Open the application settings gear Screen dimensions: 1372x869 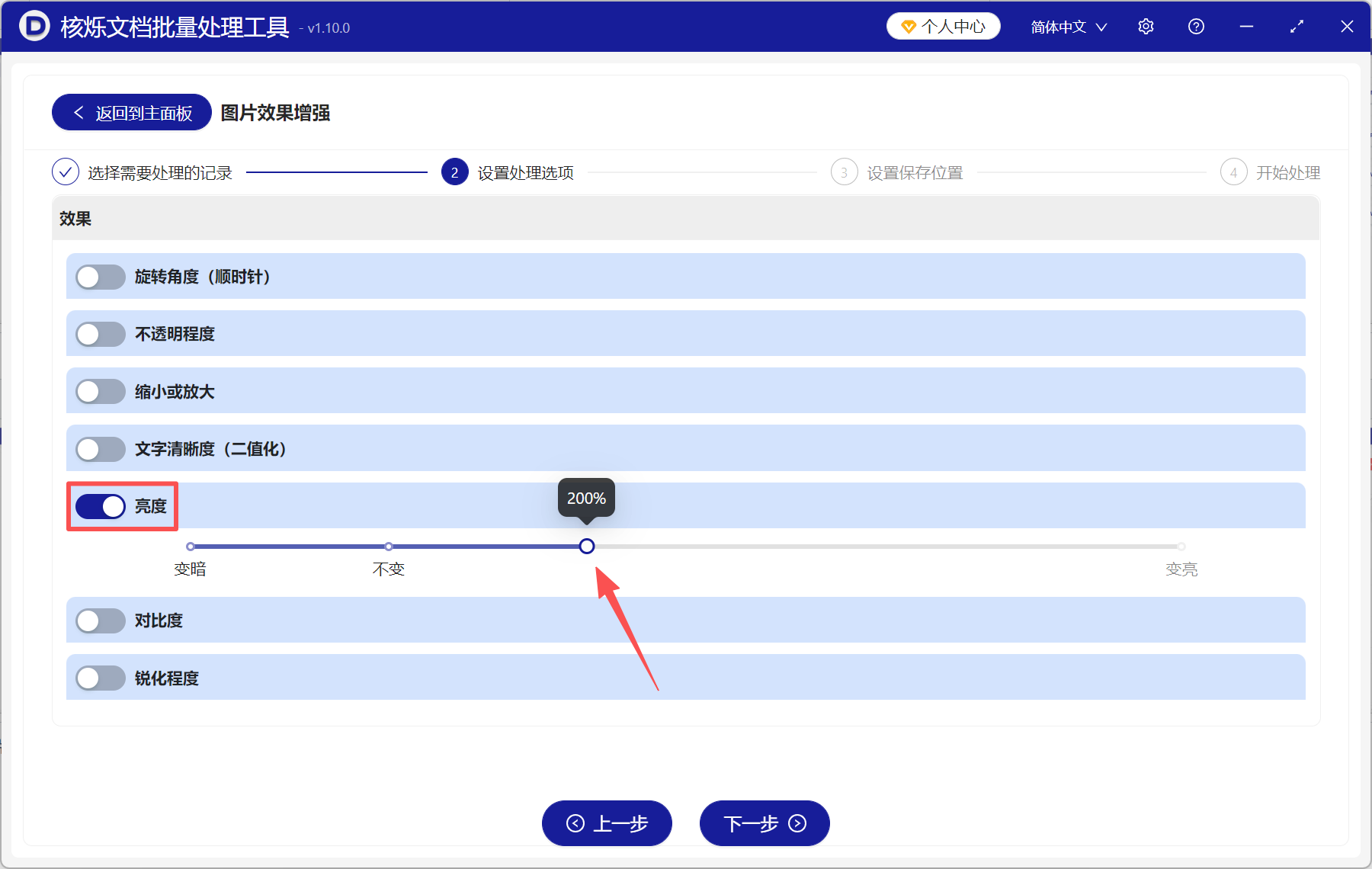click(x=1146, y=26)
